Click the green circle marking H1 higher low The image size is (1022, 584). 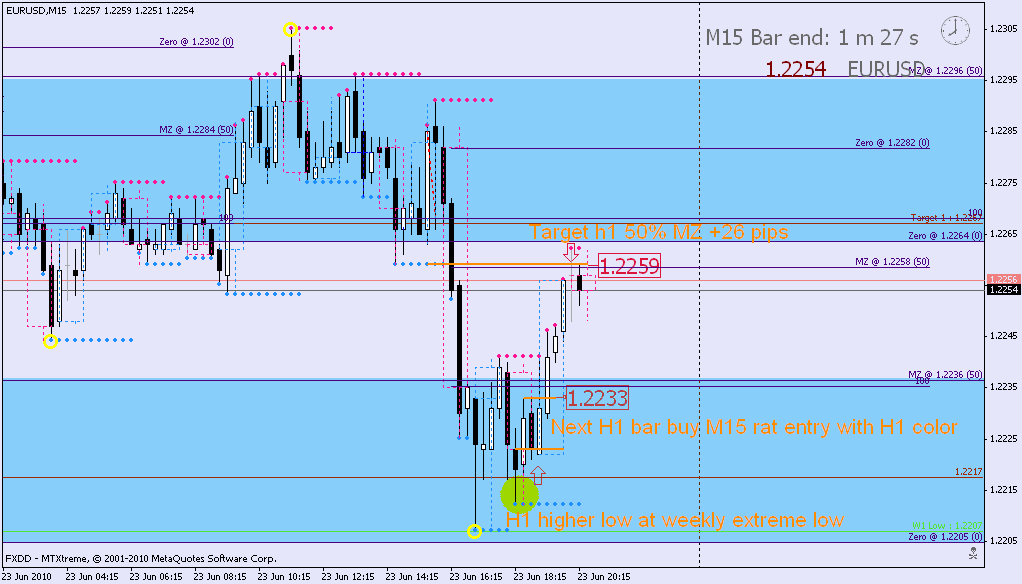pyautogui.click(x=519, y=494)
